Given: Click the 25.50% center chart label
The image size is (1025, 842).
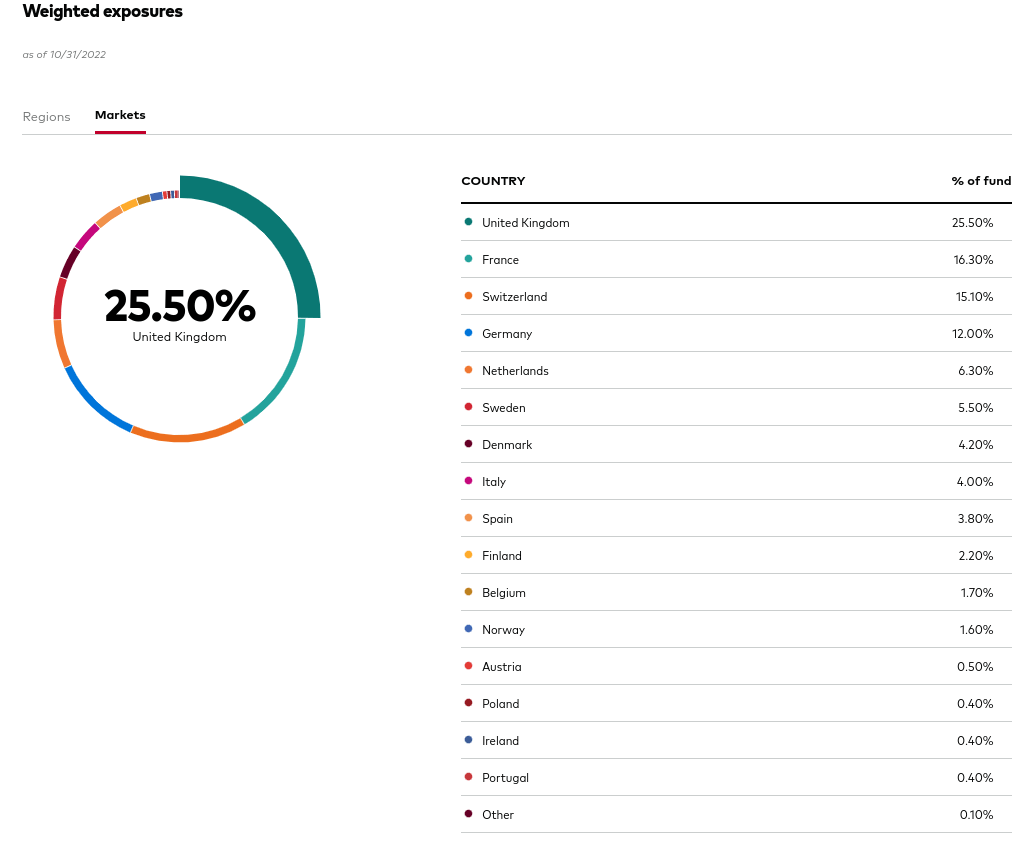Looking at the screenshot, I should click(x=180, y=306).
